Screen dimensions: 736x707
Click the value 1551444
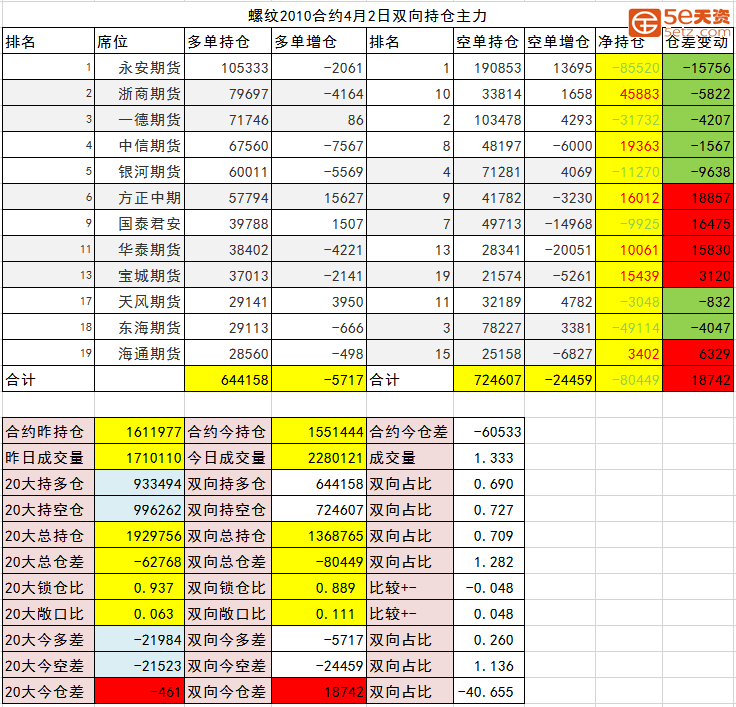(x=319, y=431)
